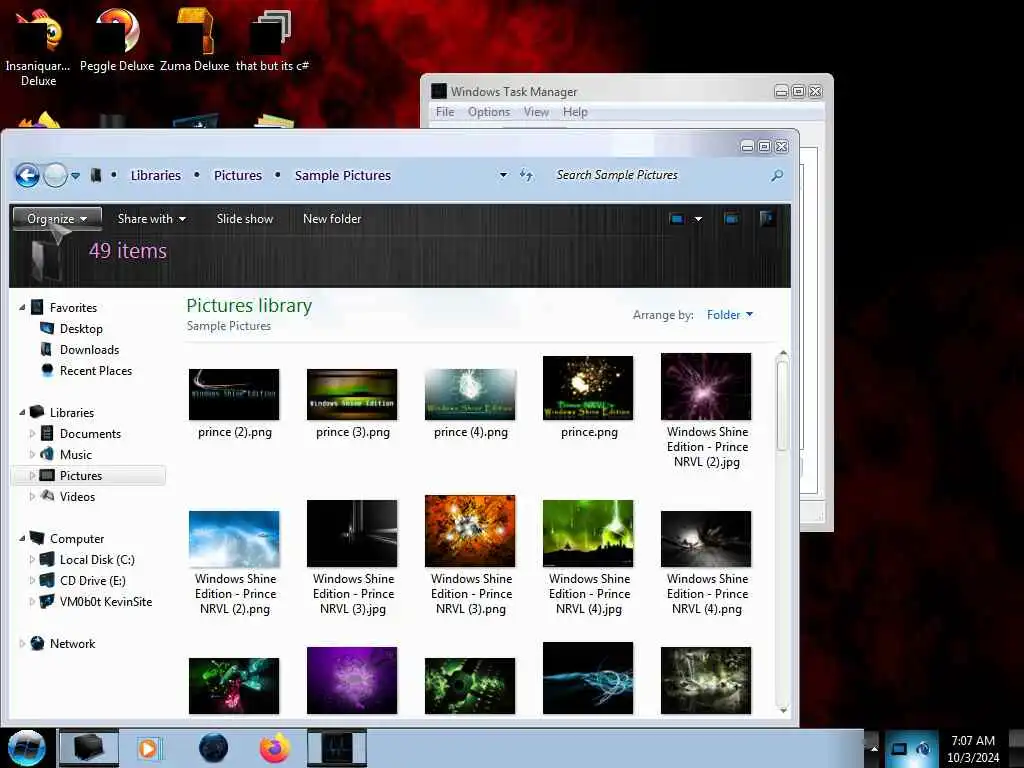Click Explorer folder icon on taskbar

[89, 748]
